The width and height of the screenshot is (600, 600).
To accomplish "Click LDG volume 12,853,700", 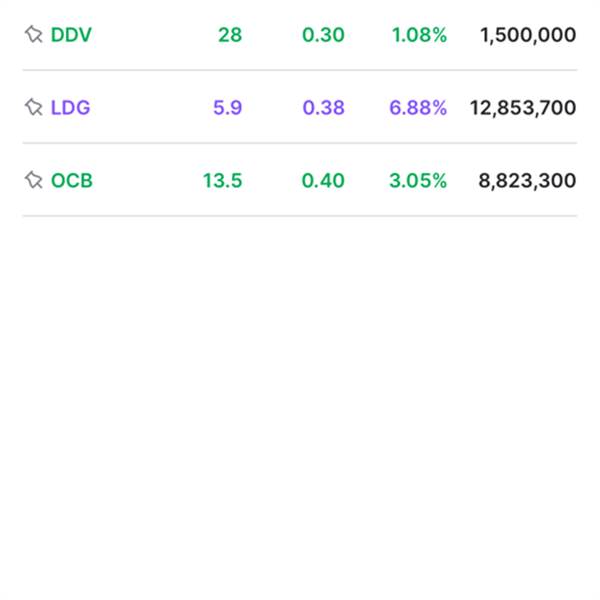I will pyautogui.click(x=523, y=108).
